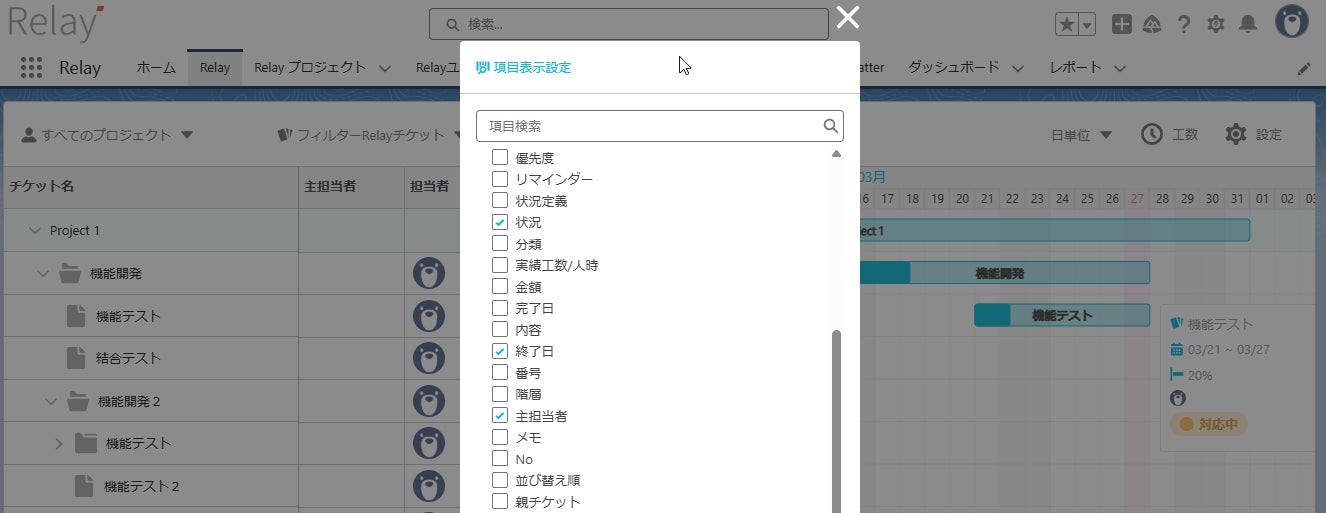Open favorites list dropdown arrow
Image resolution: width=1326 pixels, height=513 pixels.
click(1087, 24)
